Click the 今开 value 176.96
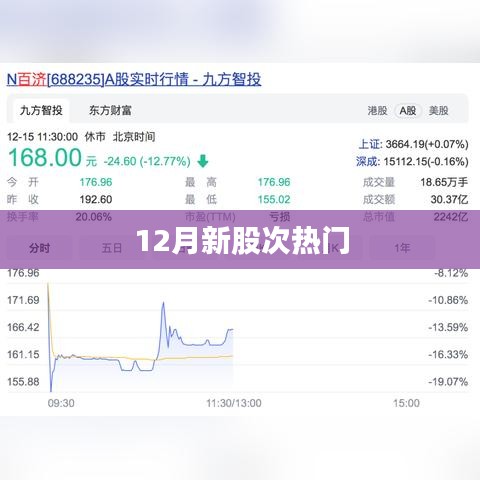 click(x=96, y=182)
